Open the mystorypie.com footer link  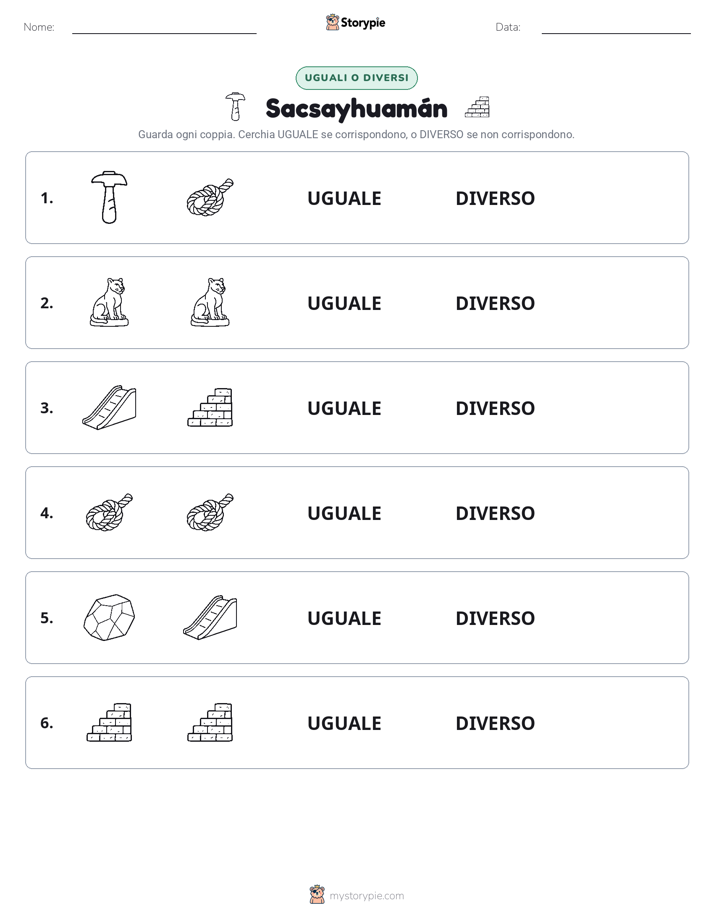pyautogui.click(x=357, y=895)
